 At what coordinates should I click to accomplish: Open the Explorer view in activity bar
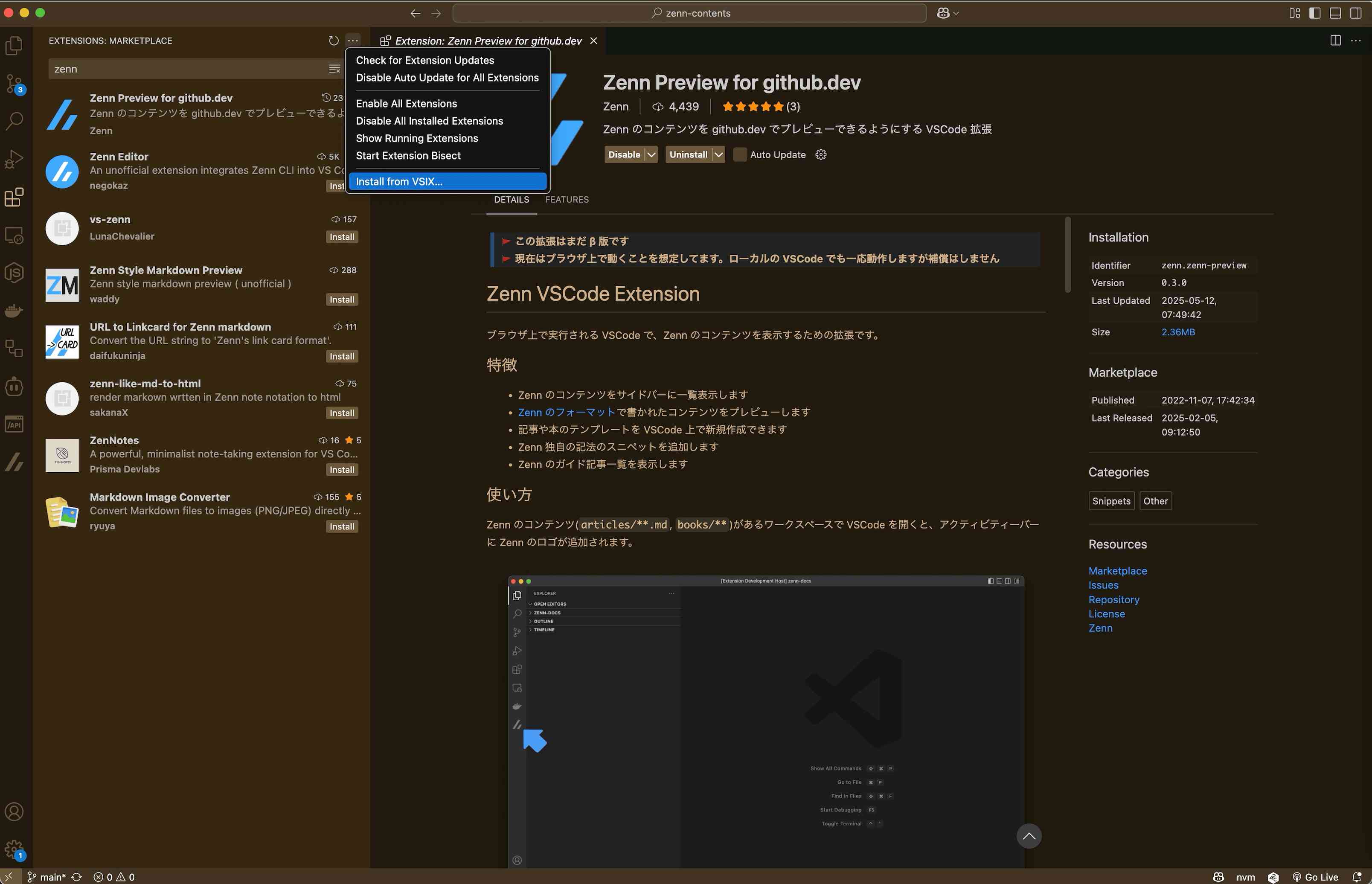click(x=15, y=45)
